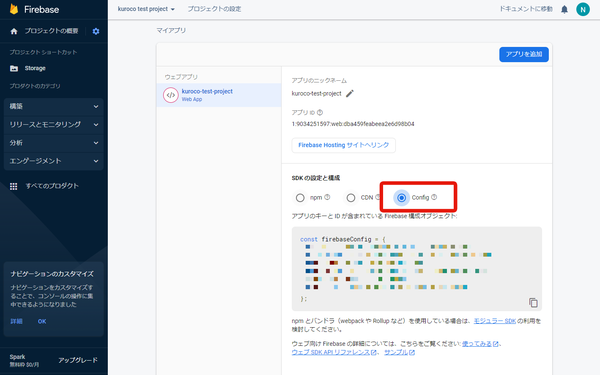Open the サンプル link
Screen dimensions: 600x375
click(x=399, y=352)
